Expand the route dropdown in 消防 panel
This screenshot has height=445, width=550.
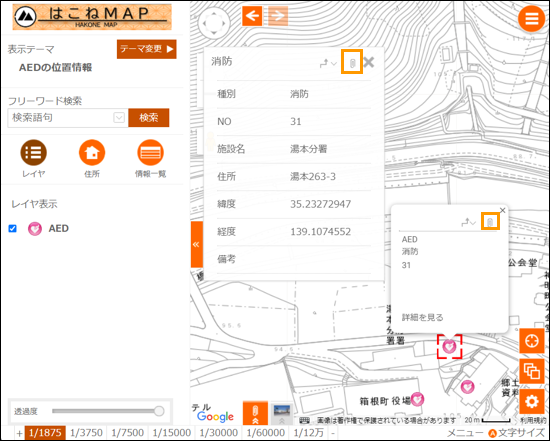point(328,63)
